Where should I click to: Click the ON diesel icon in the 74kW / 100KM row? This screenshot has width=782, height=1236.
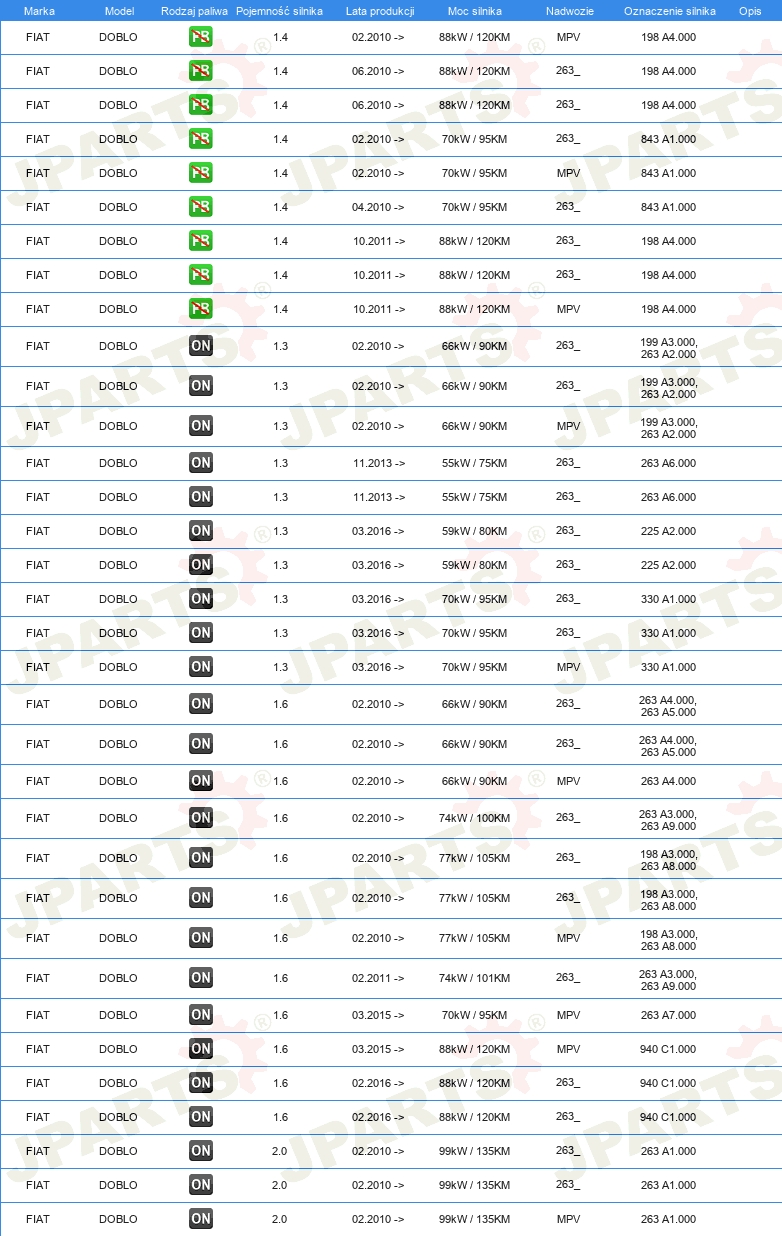click(200, 818)
